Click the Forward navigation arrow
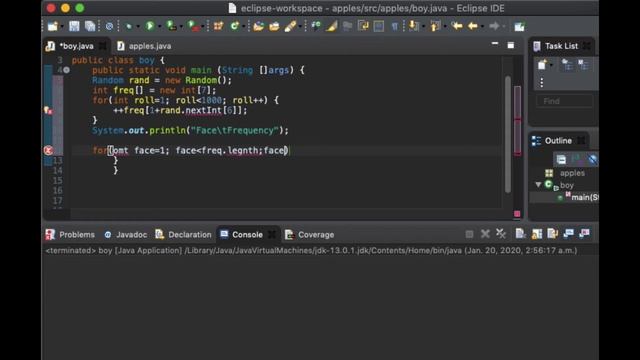Viewport: 640px width, 360px height. click(494, 27)
